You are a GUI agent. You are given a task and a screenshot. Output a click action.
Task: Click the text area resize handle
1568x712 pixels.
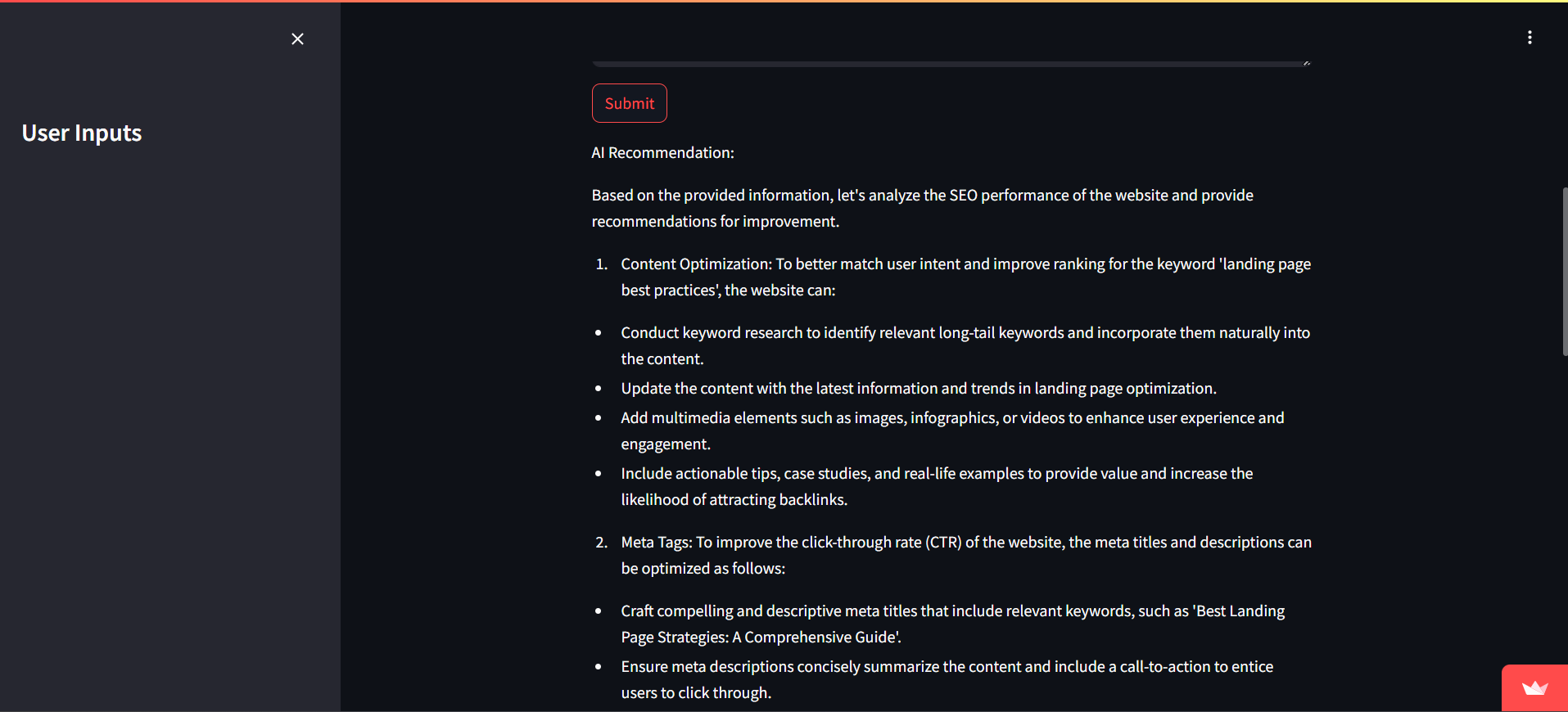1307,62
